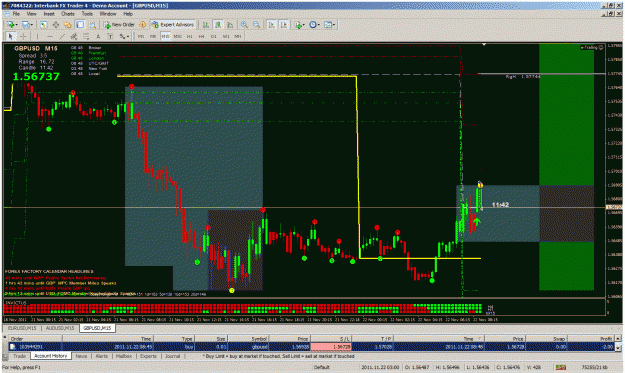Open the Insert menu
Viewport: 625px width, 373px height.
point(49,14)
